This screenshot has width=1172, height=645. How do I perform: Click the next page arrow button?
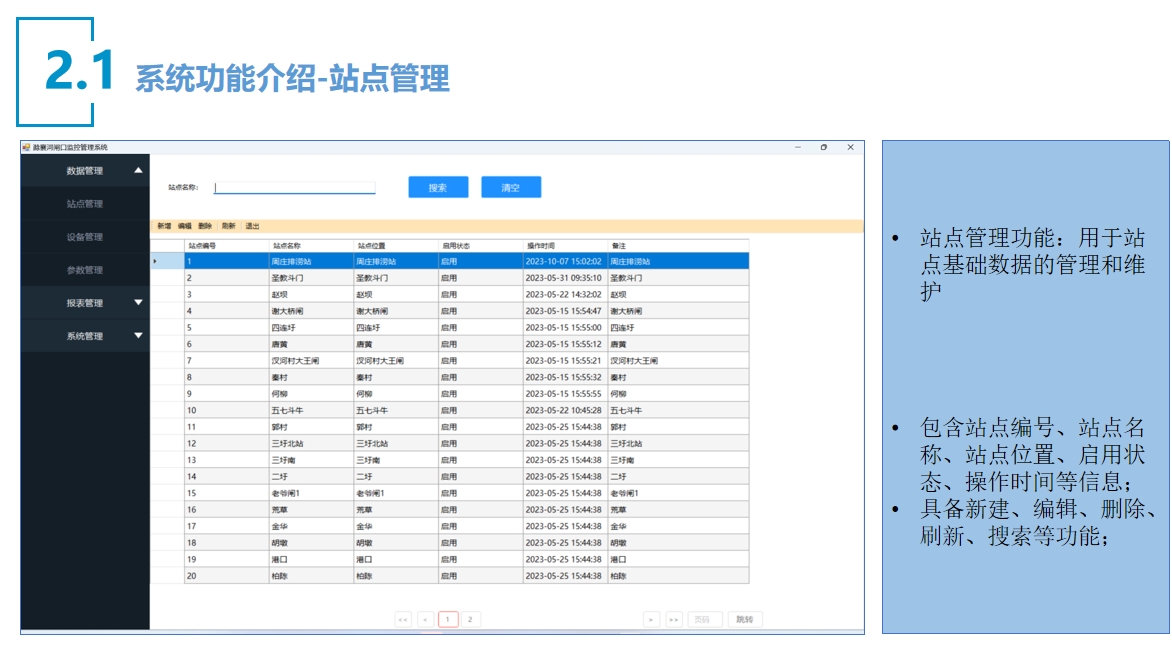click(651, 619)
